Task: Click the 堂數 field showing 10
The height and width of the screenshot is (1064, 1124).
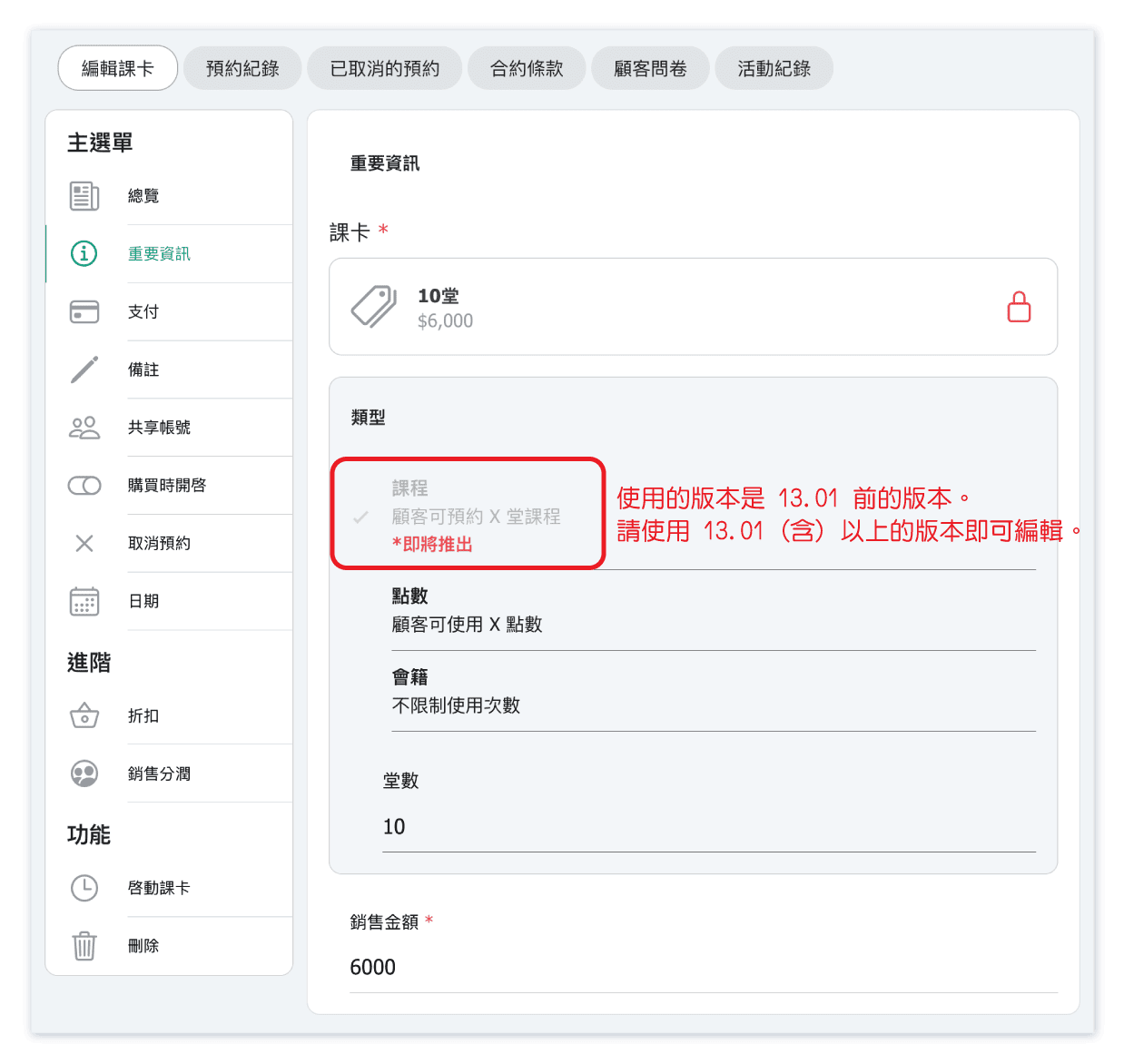Action: (x=708, y=826)
